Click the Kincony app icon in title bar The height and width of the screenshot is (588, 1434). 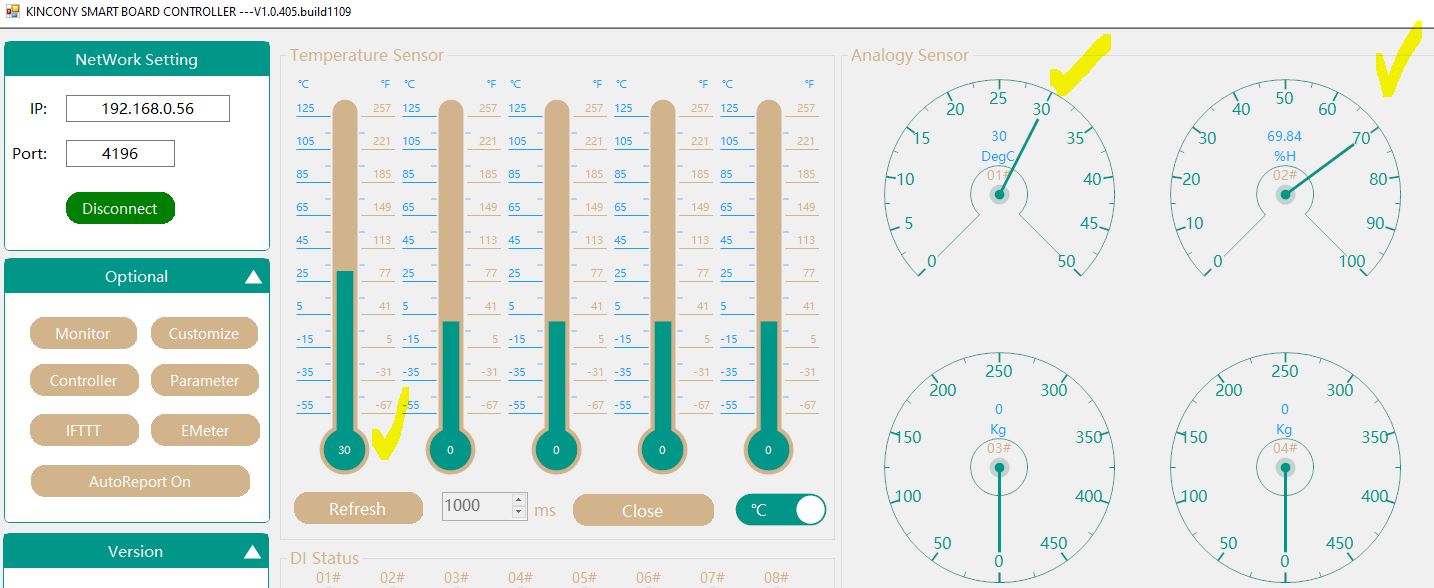(12, 11)
